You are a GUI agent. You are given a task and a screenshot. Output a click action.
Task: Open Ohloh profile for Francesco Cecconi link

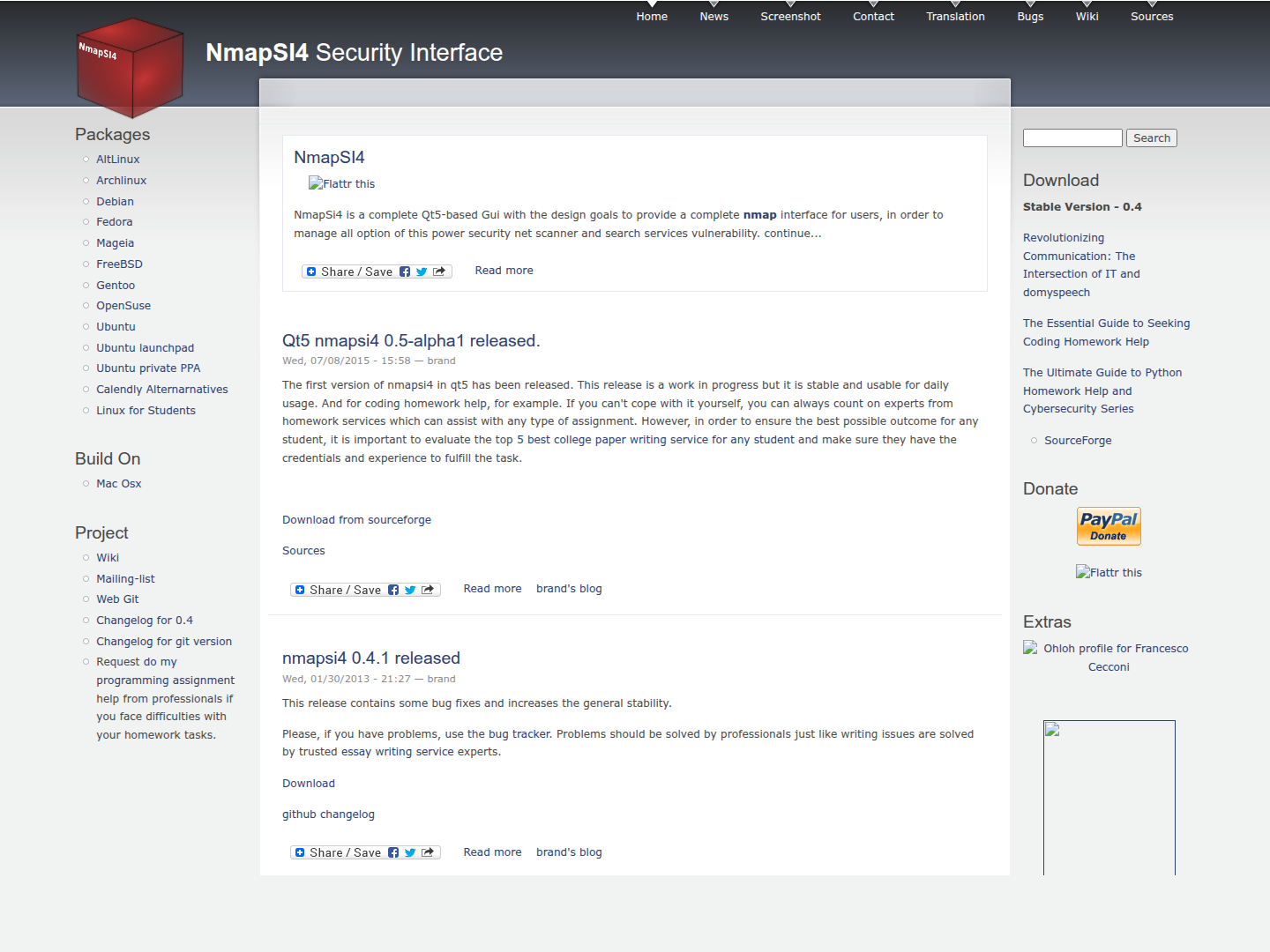tap(1116, 658)
